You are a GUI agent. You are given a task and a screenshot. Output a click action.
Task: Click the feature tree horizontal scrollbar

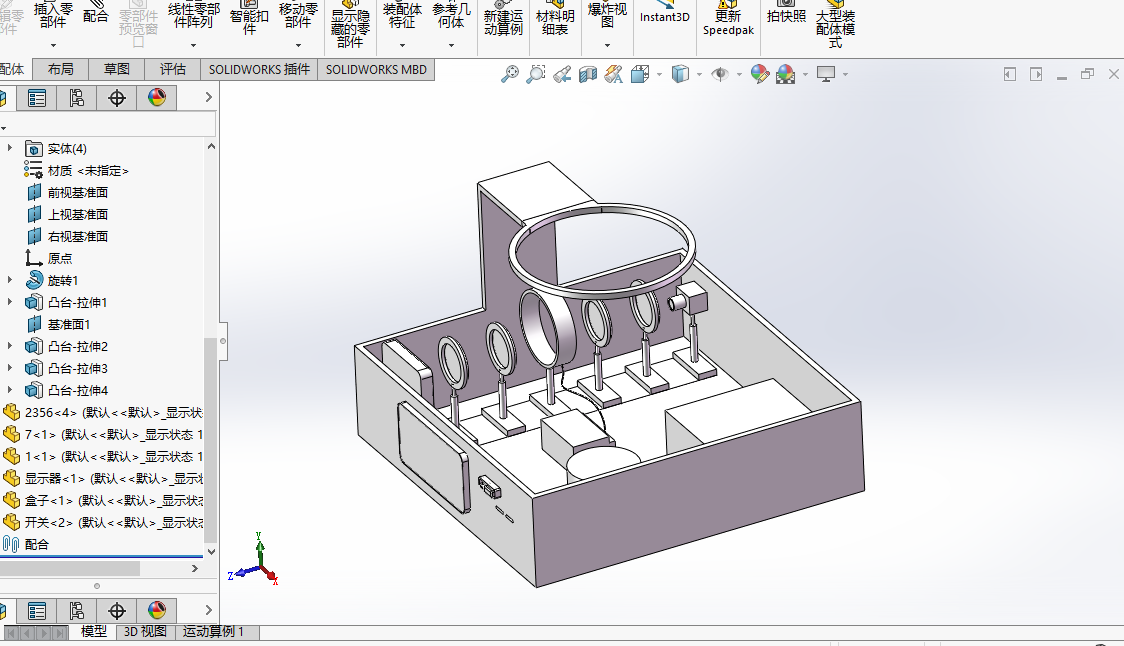pos(70,568)
